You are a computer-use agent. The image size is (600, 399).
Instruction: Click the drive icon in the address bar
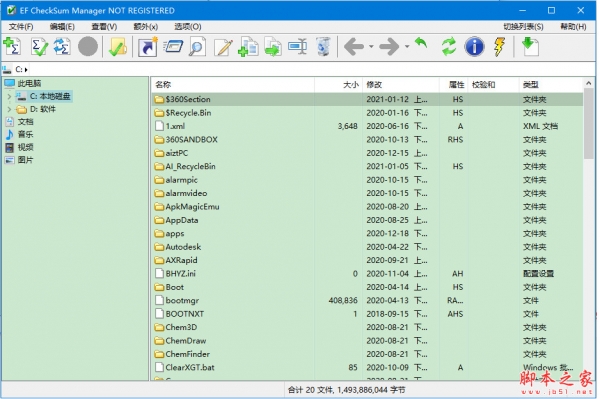coord(7,70)
